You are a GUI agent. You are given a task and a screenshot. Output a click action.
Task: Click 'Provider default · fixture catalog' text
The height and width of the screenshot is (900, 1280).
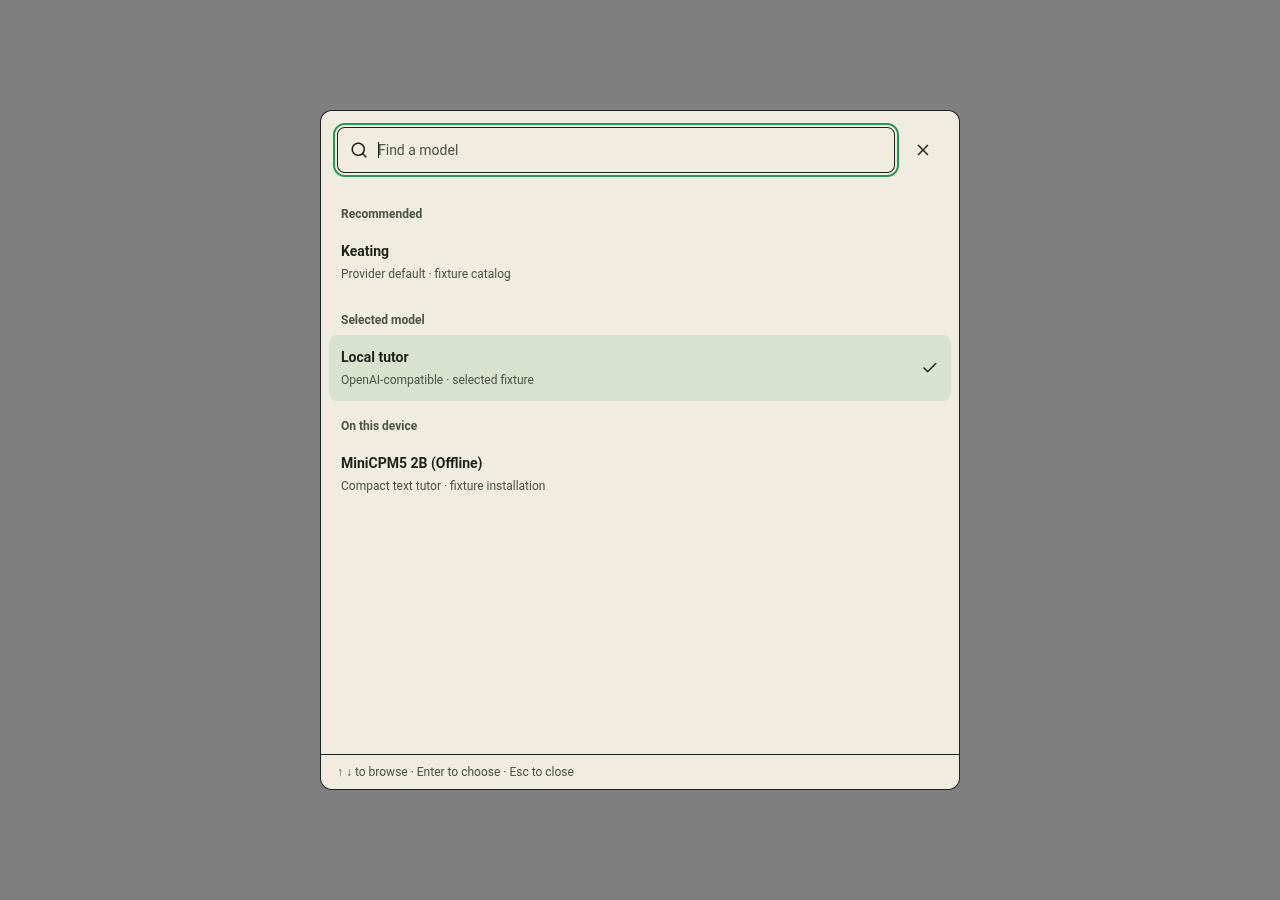[x=425, y=274]
